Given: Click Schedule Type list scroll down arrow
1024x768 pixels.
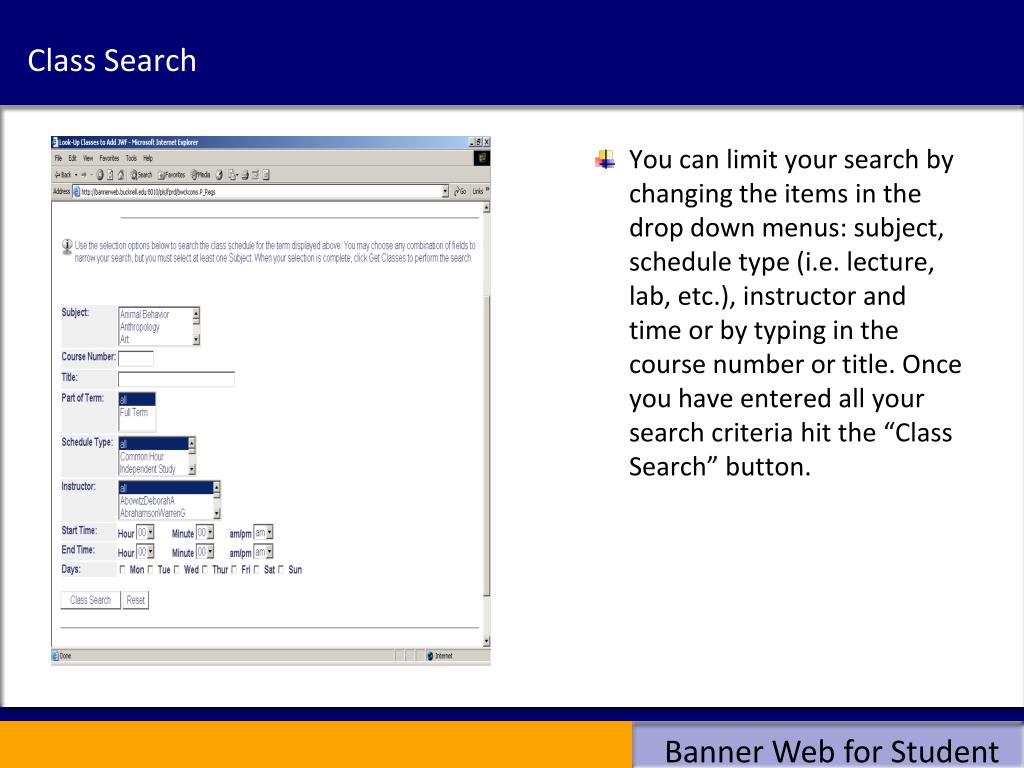Looking at the screenshot, I should coord(191,470).
